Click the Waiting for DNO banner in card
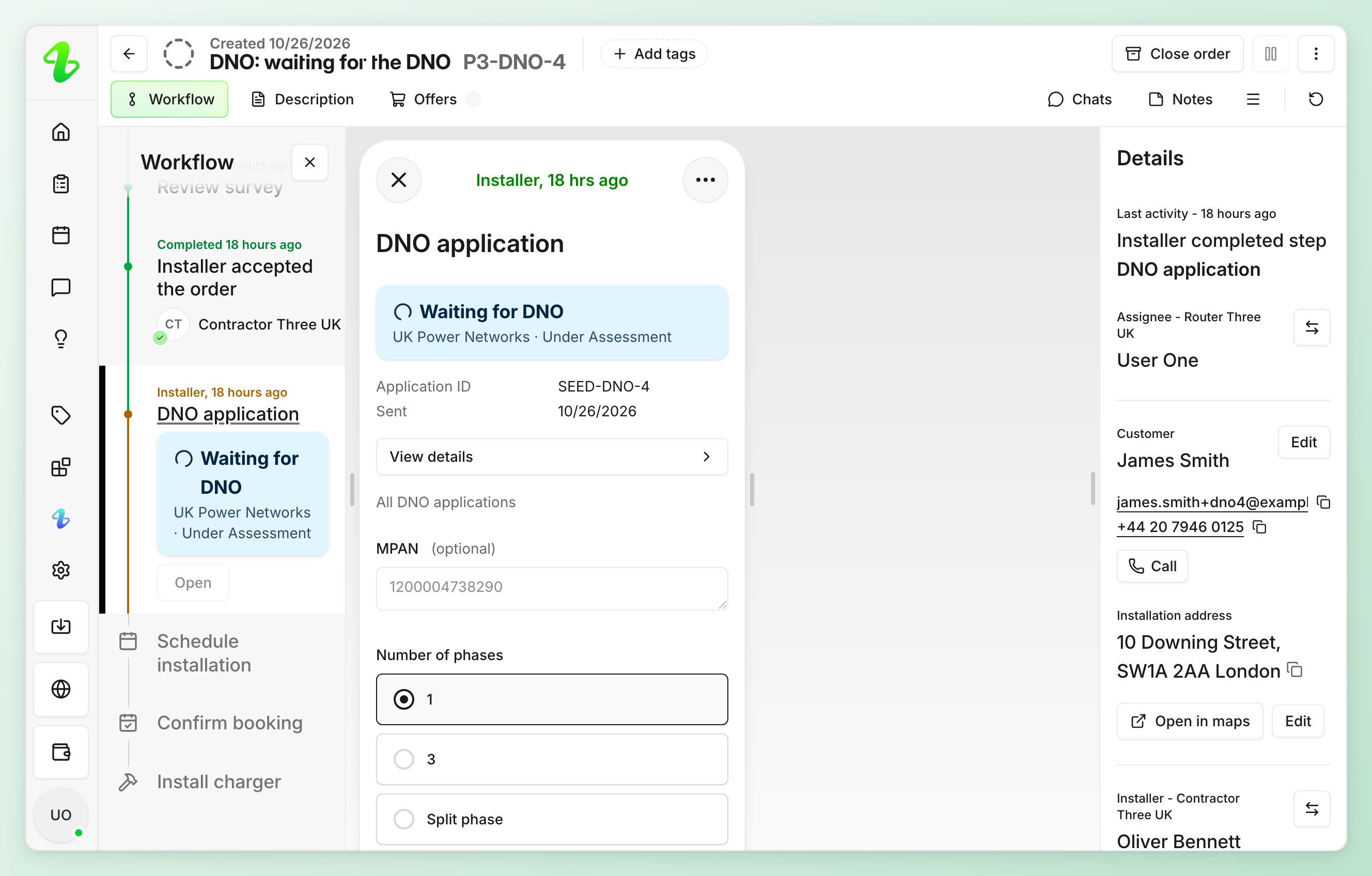The image size is (1372, 876). 552,322
